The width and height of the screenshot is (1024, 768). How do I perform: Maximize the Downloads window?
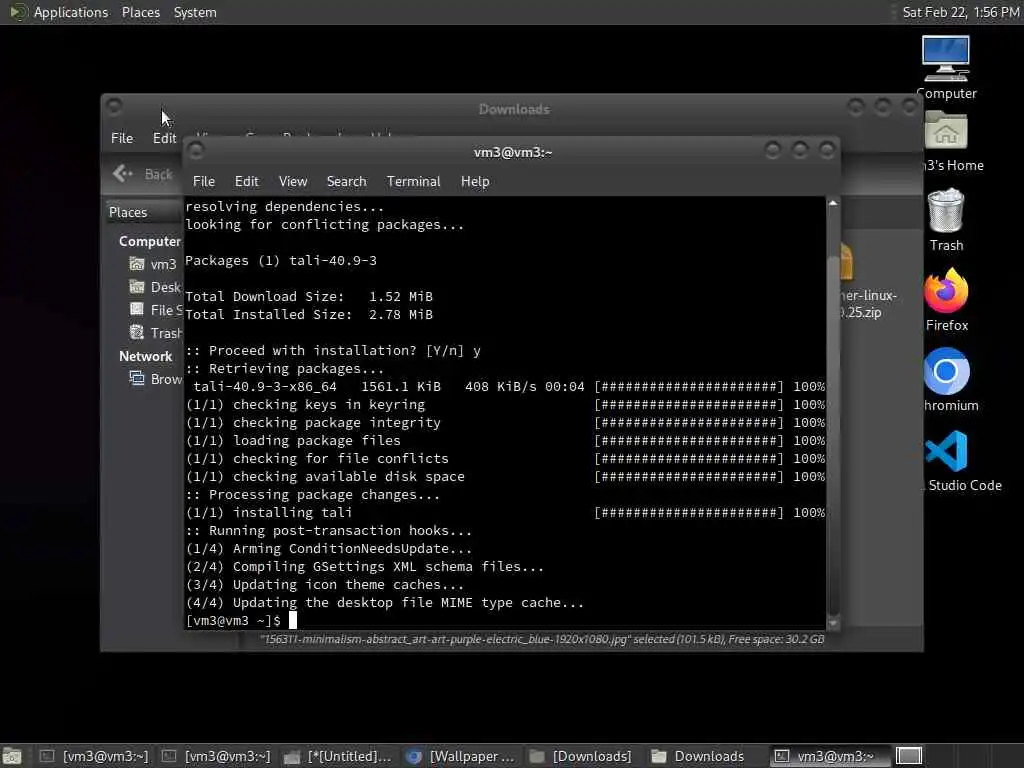tap(882, 106)
